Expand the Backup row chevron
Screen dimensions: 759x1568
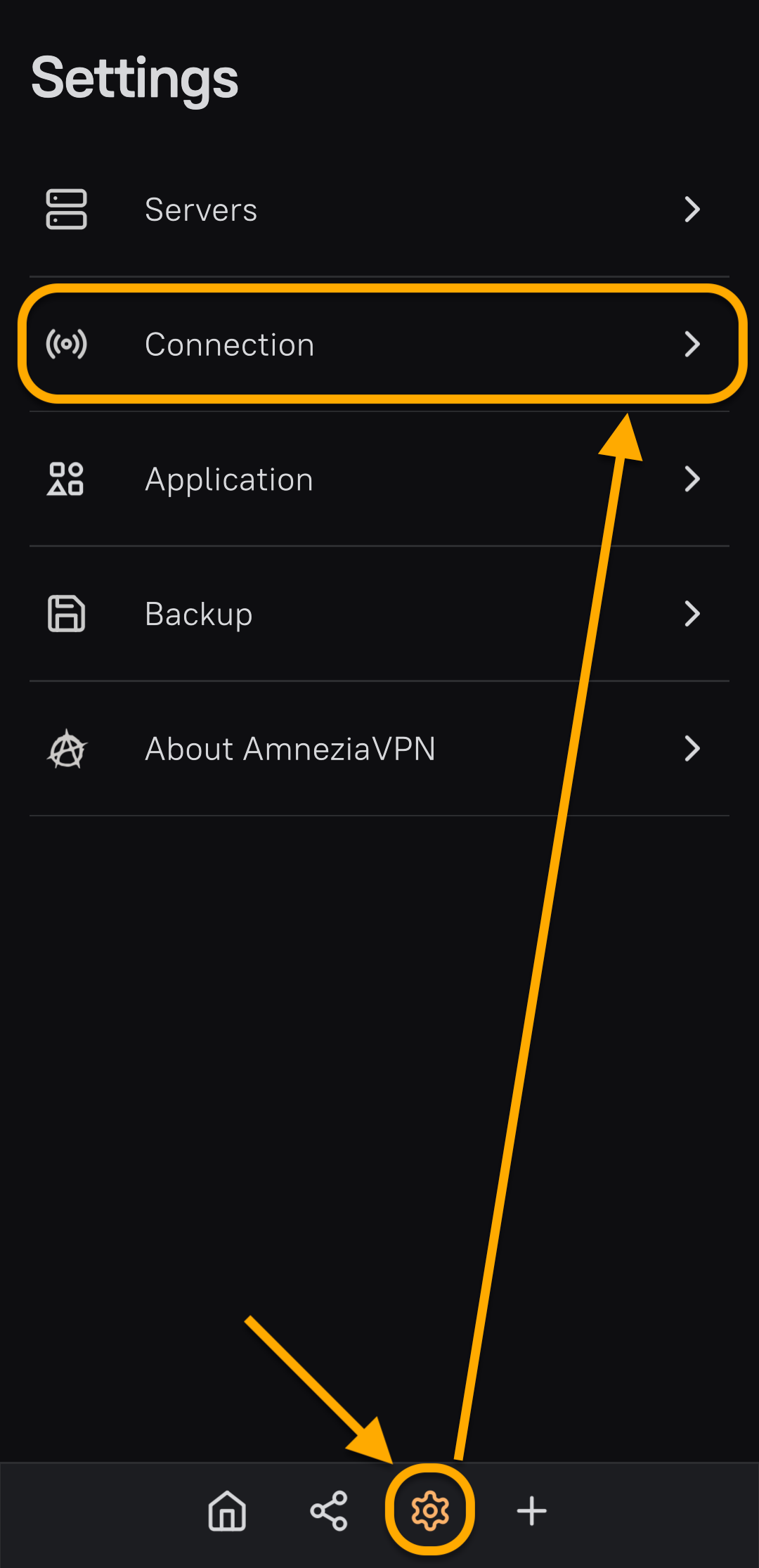coord(692,614)
